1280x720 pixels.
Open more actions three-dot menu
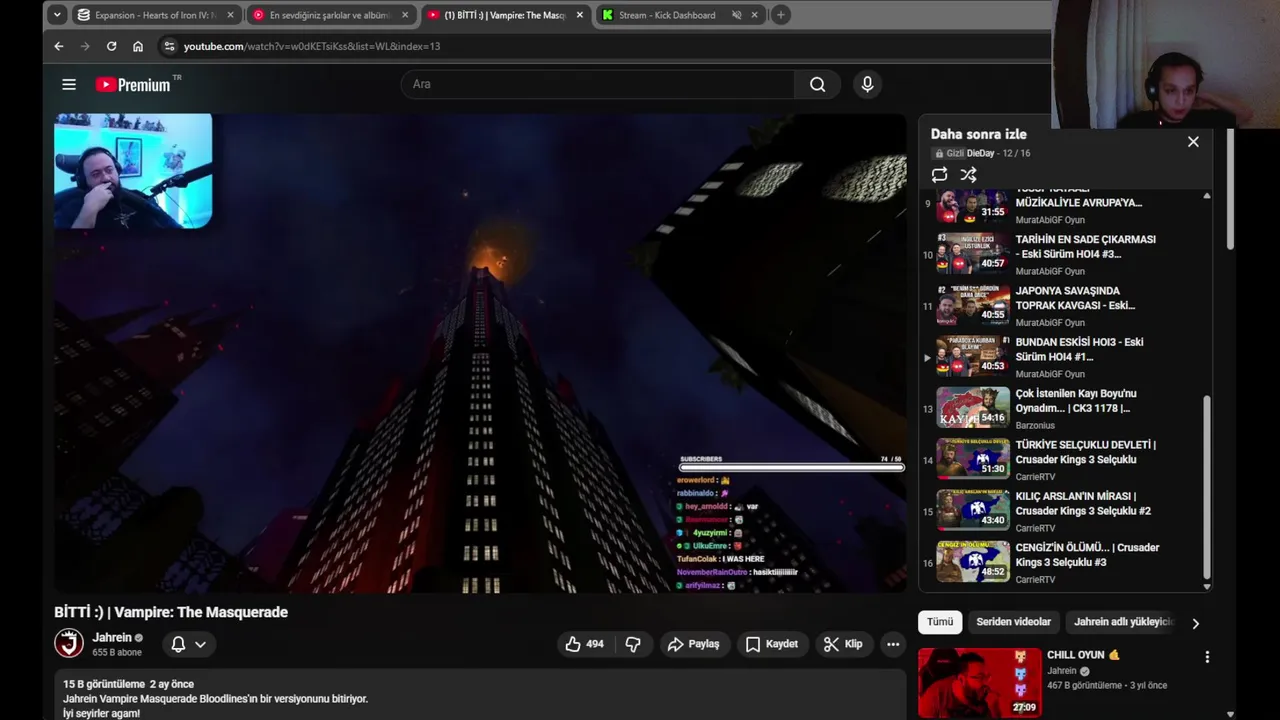point(893,644)
